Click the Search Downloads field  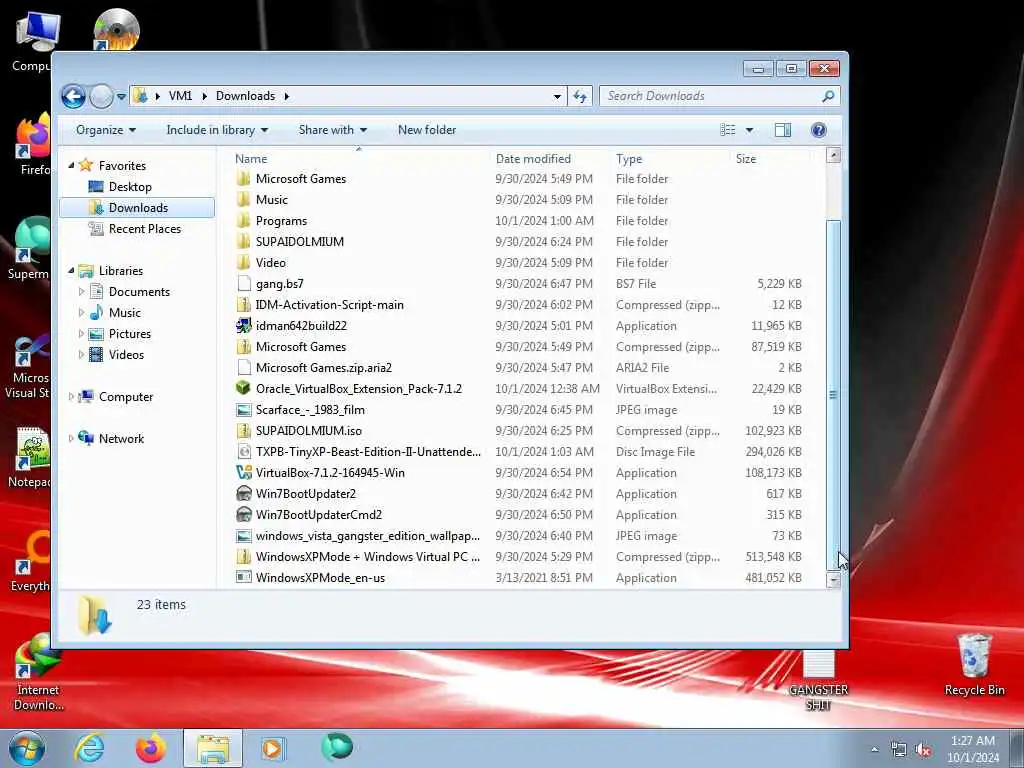(x=720, y=97)
